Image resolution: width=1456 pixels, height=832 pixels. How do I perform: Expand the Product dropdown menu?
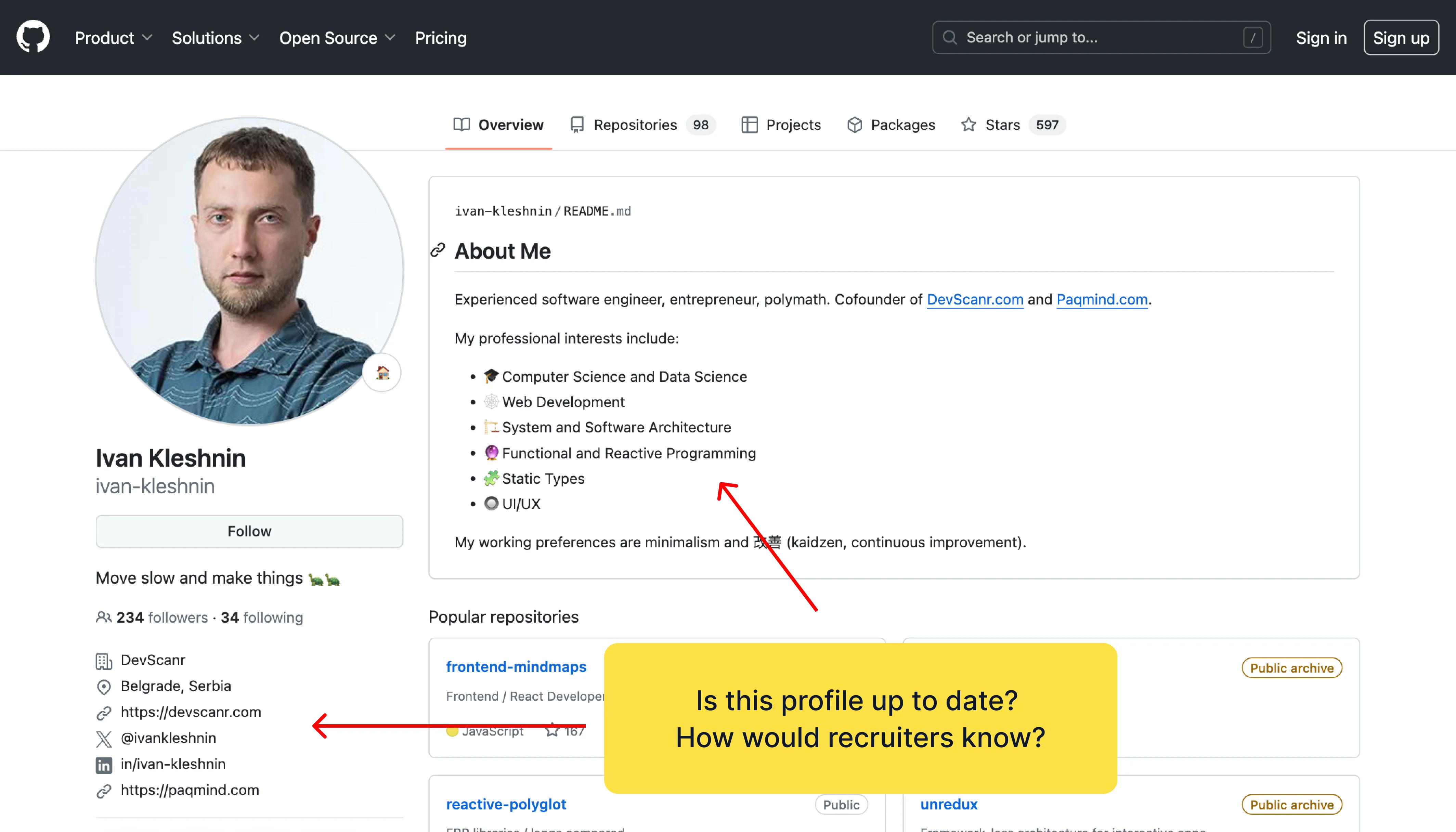point(113,38)
